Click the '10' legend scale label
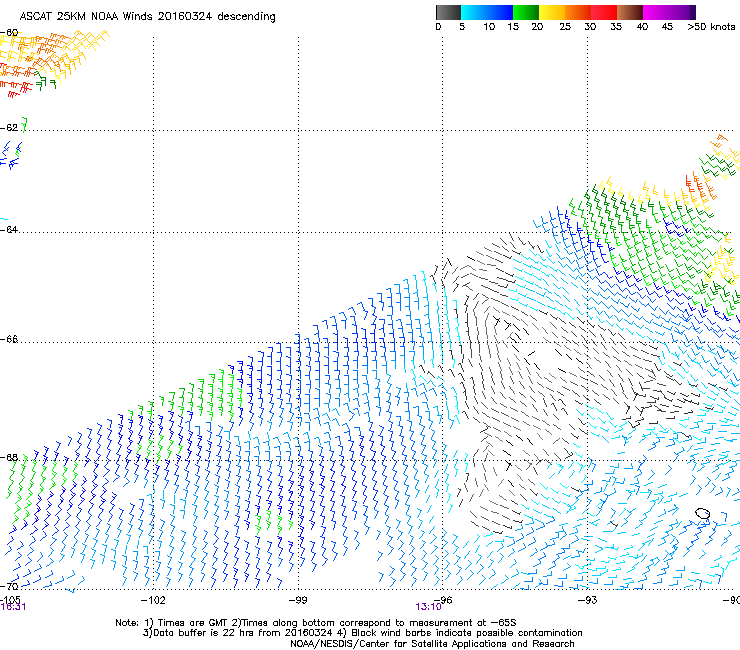This screenshot has width=740, height=650. point(489,27)
